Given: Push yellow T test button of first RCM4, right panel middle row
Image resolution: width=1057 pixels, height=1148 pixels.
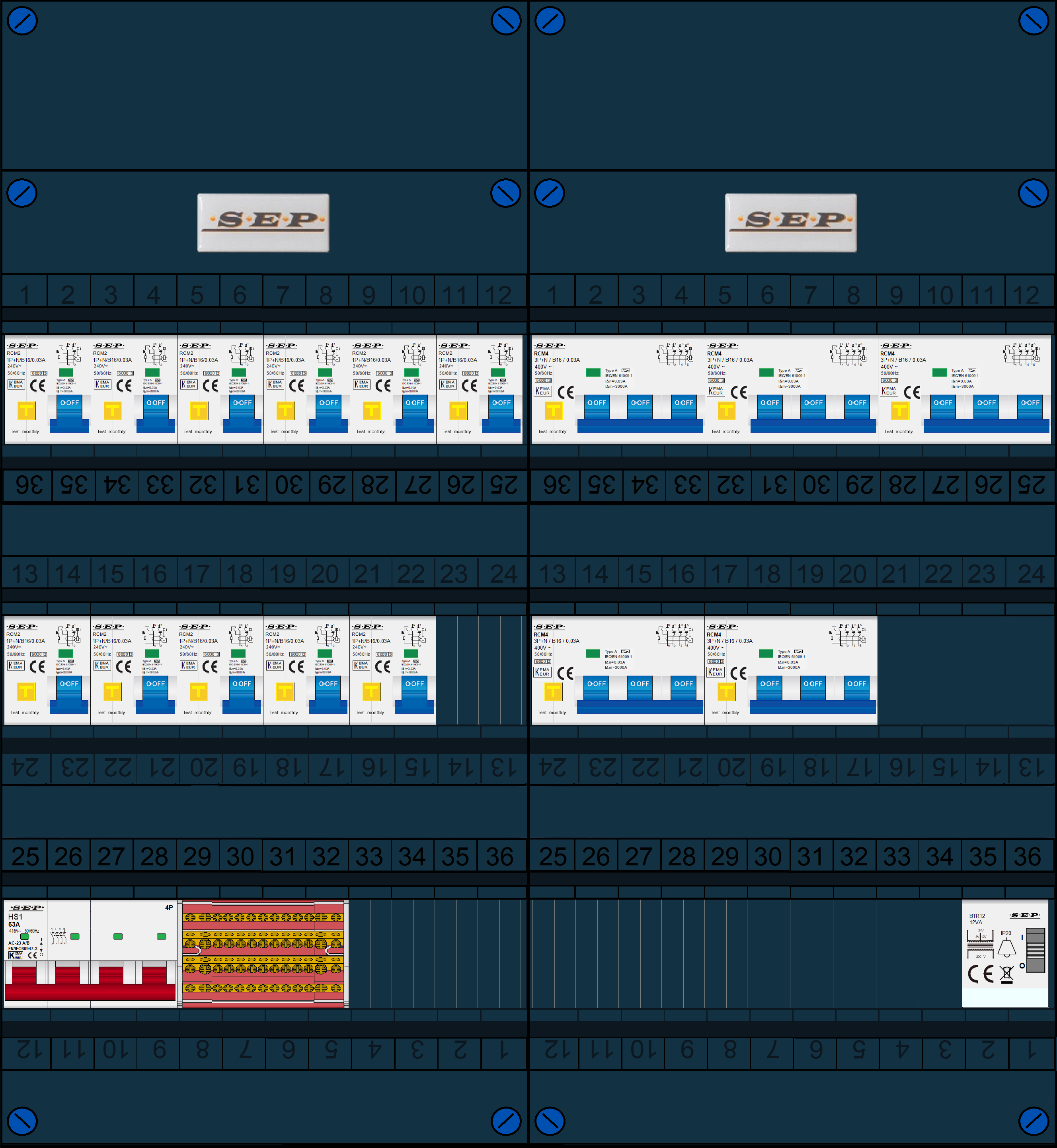Looking at the screenshot, I should (x=553, y=691).
